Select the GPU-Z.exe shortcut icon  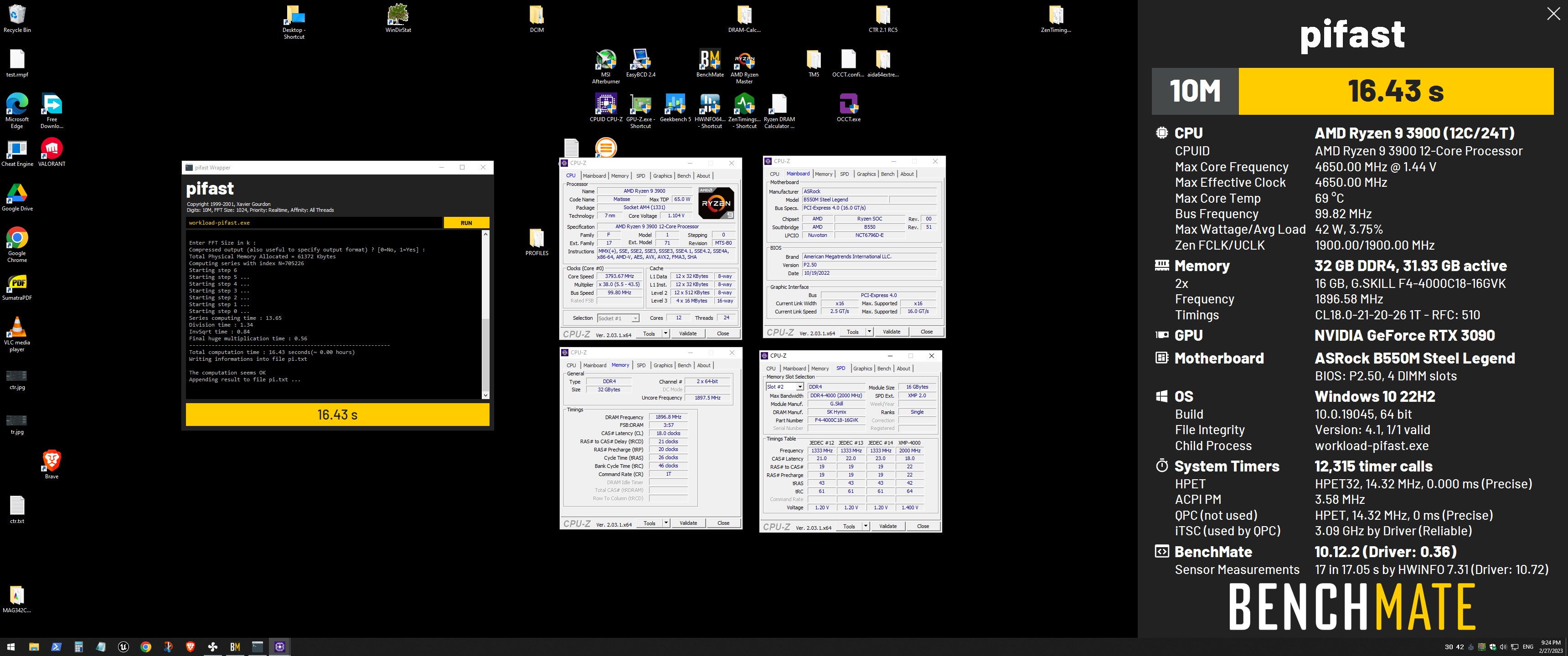(x=640, y=111)
